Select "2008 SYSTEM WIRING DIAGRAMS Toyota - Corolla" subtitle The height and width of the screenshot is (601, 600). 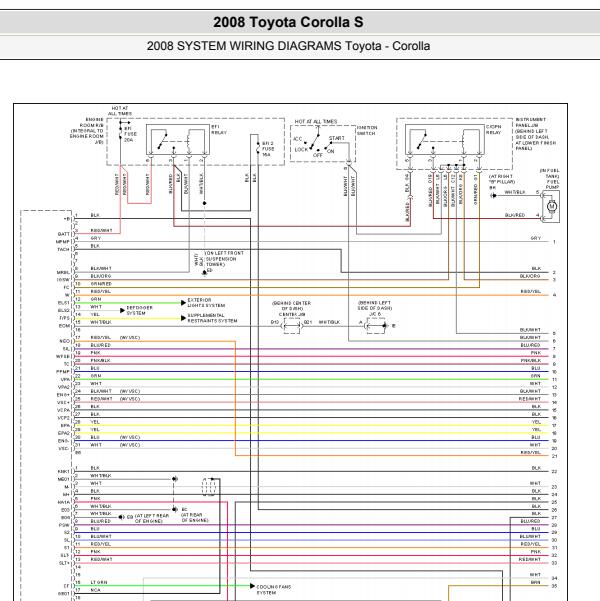pyautogui.click(x=288, y=46)
